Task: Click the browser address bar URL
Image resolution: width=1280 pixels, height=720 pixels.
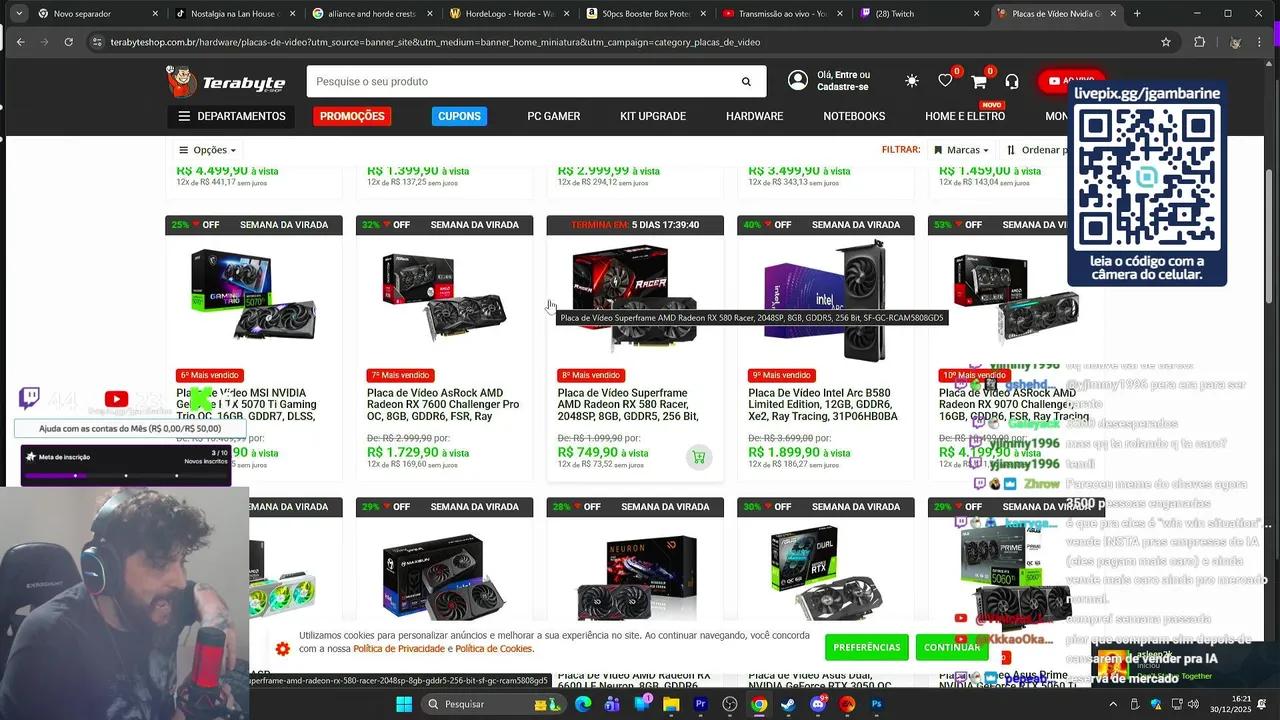Action: (435, 42)
